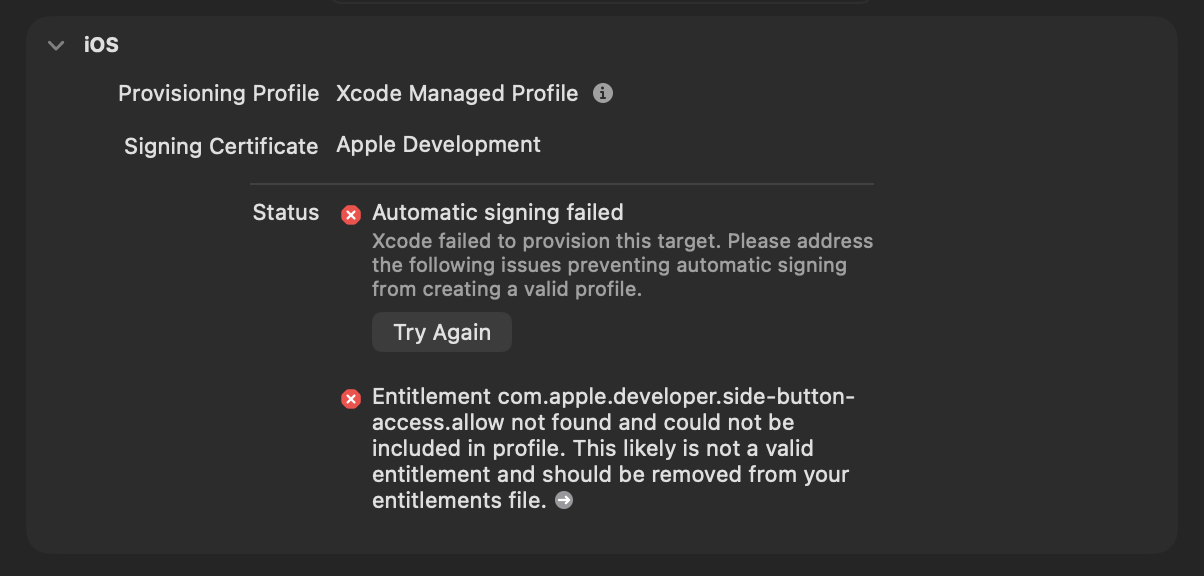Click the 'from creating a valid profile.' text line

click(x=506, y=290)
